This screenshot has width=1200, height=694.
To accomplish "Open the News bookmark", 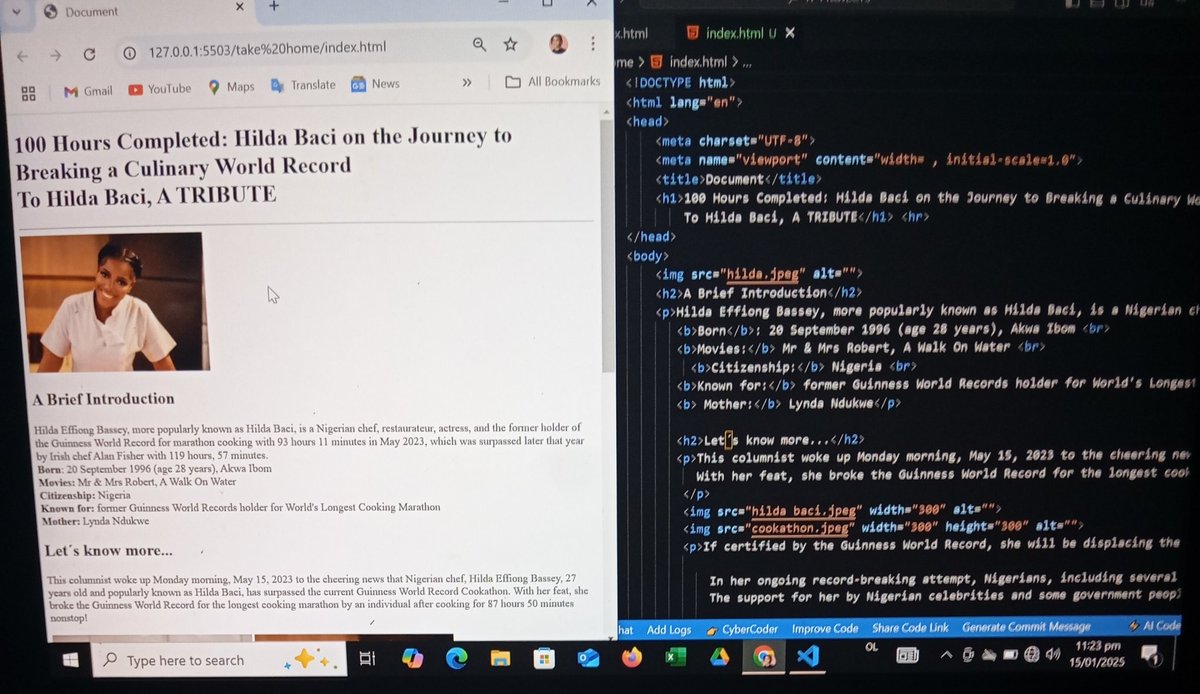I will pyautogui.click(x=375, y=84).
